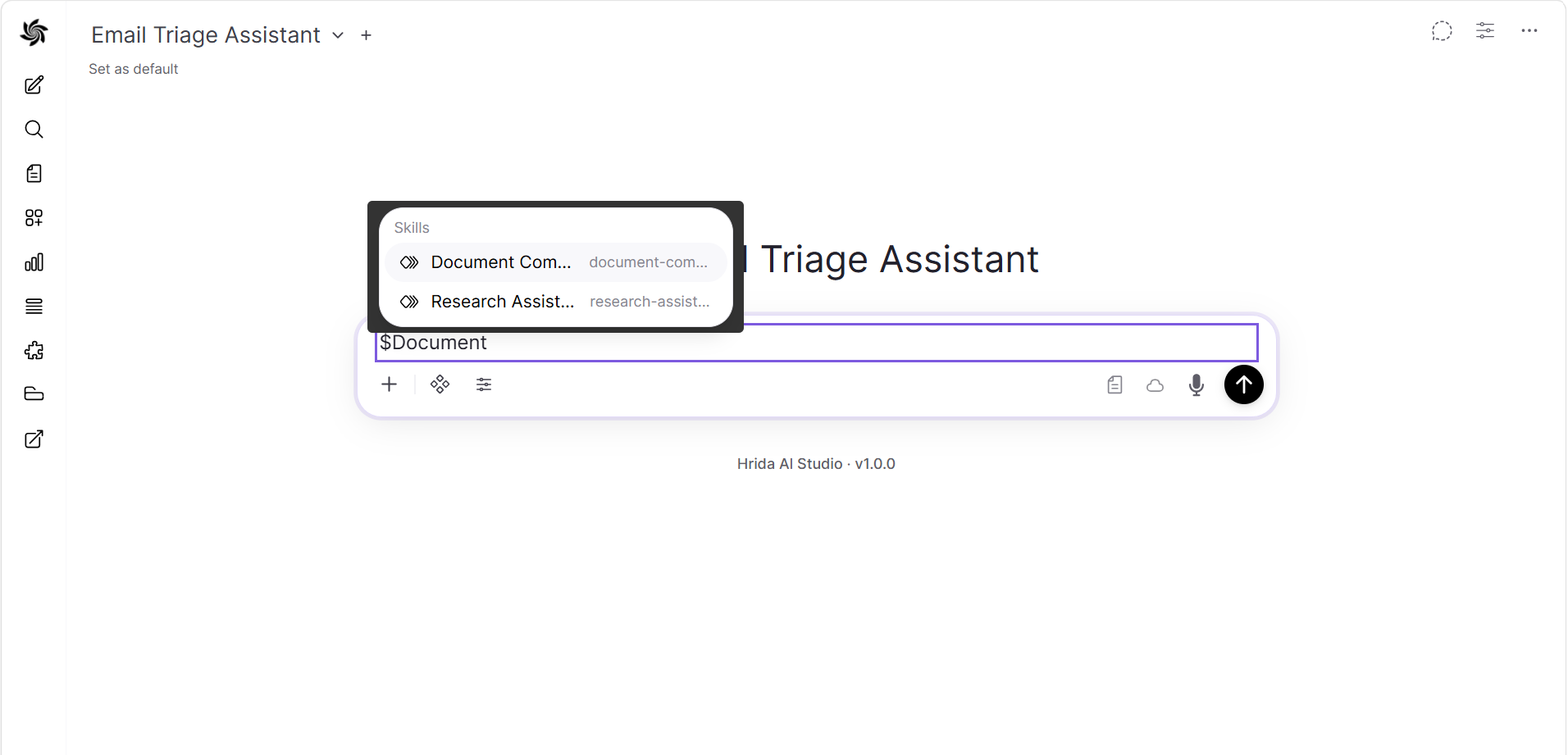Select Document Com... skill from the list

555,262
